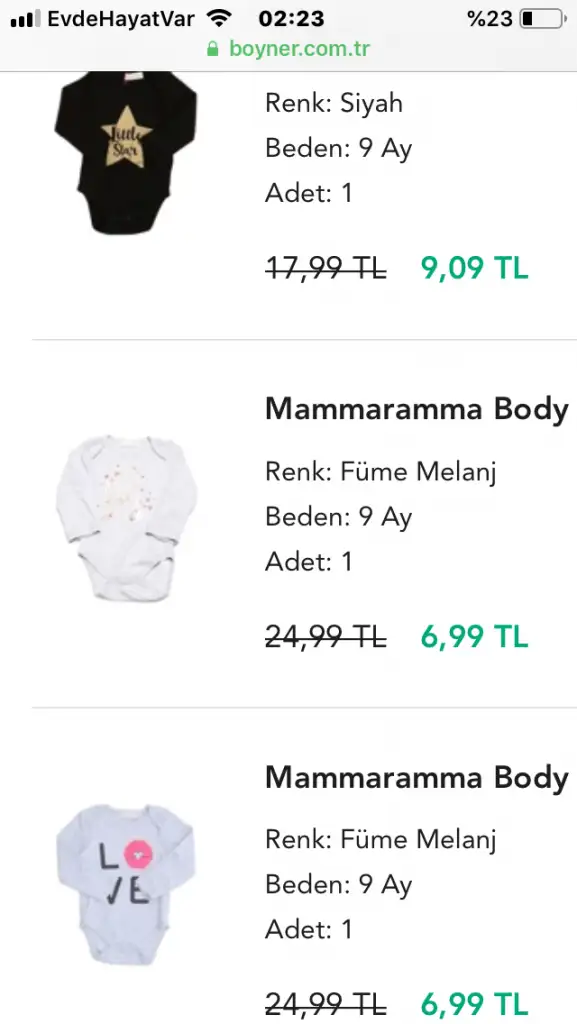Screen dimensions: 577x1024
Task: Tap the first crossed-out 24,99 TL price
Action: (x=326, y=636)
